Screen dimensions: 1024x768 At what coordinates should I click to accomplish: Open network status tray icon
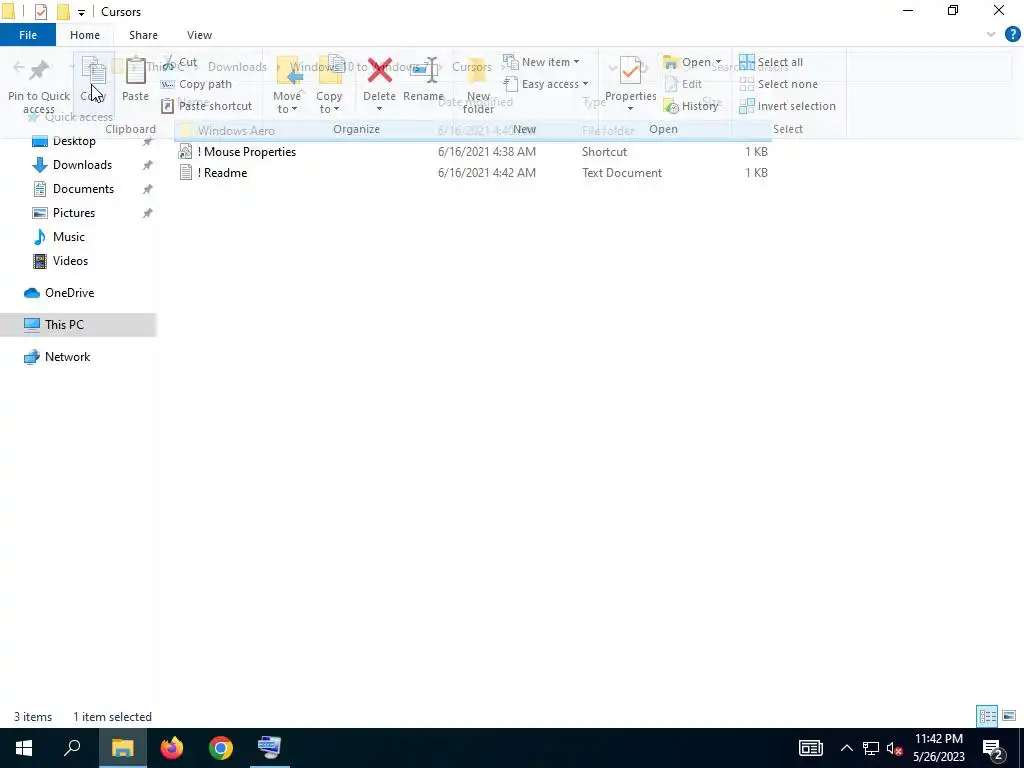871,748
